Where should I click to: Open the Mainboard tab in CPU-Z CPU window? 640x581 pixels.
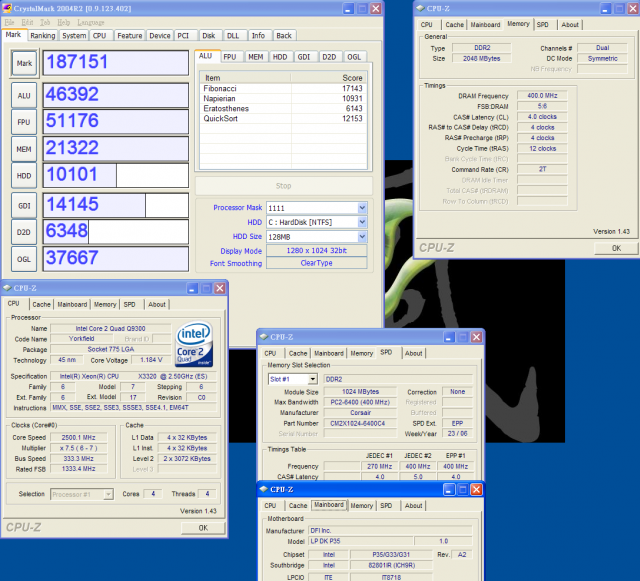click(x=72, y=304)
